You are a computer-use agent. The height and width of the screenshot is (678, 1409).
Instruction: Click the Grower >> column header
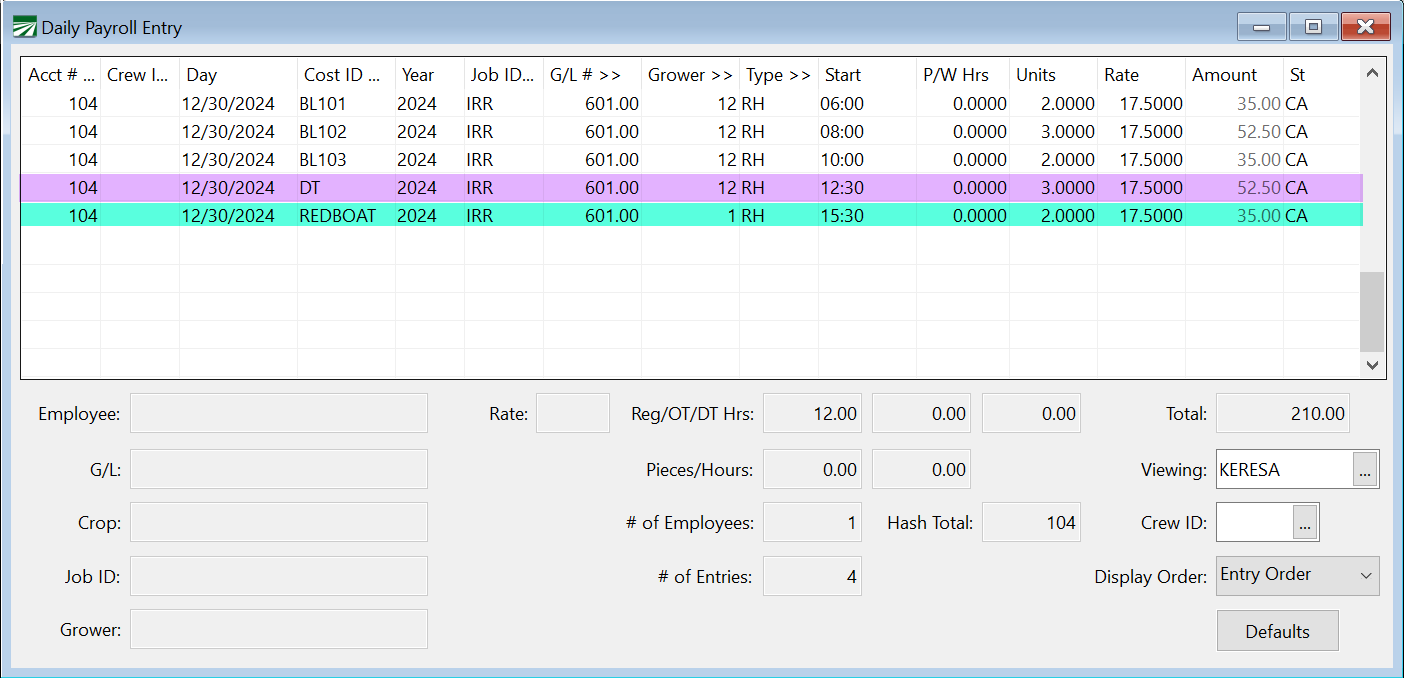tap(689, 75)
